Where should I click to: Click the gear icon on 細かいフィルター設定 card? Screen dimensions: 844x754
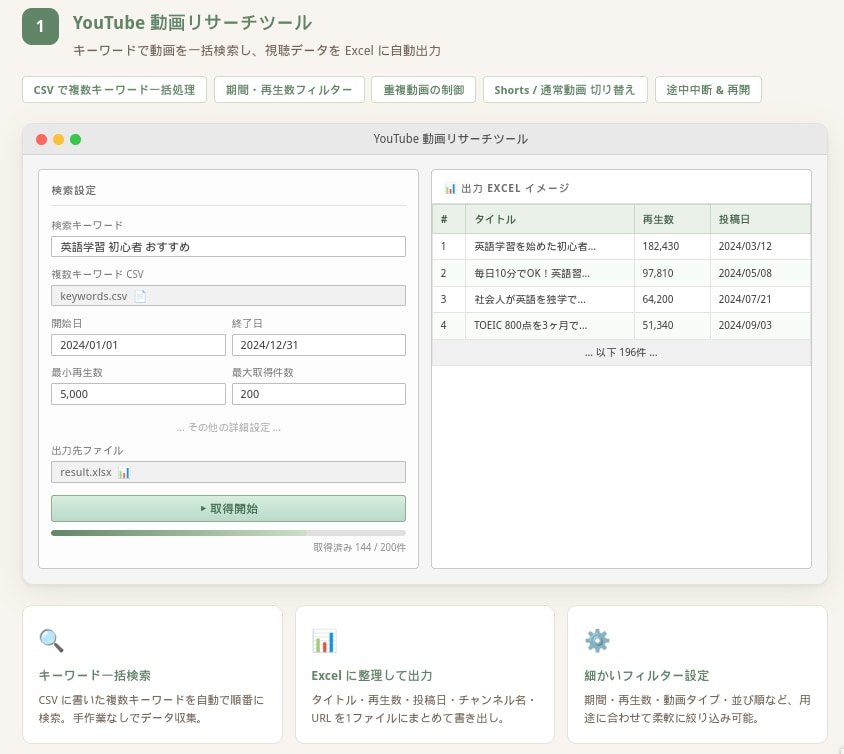[x=597, y=640]
